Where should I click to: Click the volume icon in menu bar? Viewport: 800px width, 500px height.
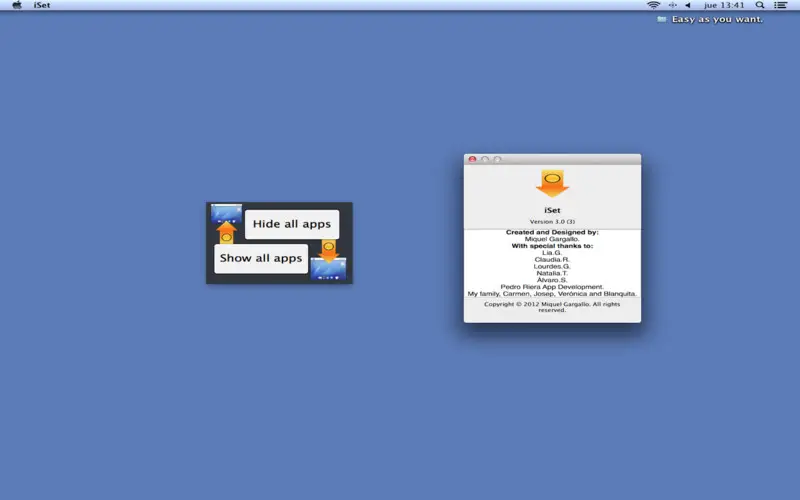tap(688, 5)
